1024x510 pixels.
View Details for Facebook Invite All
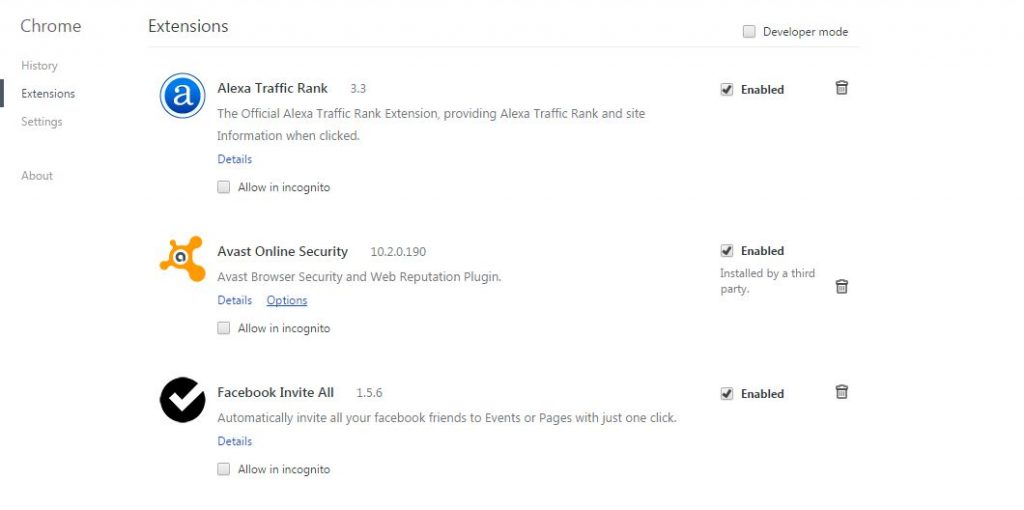234,441
